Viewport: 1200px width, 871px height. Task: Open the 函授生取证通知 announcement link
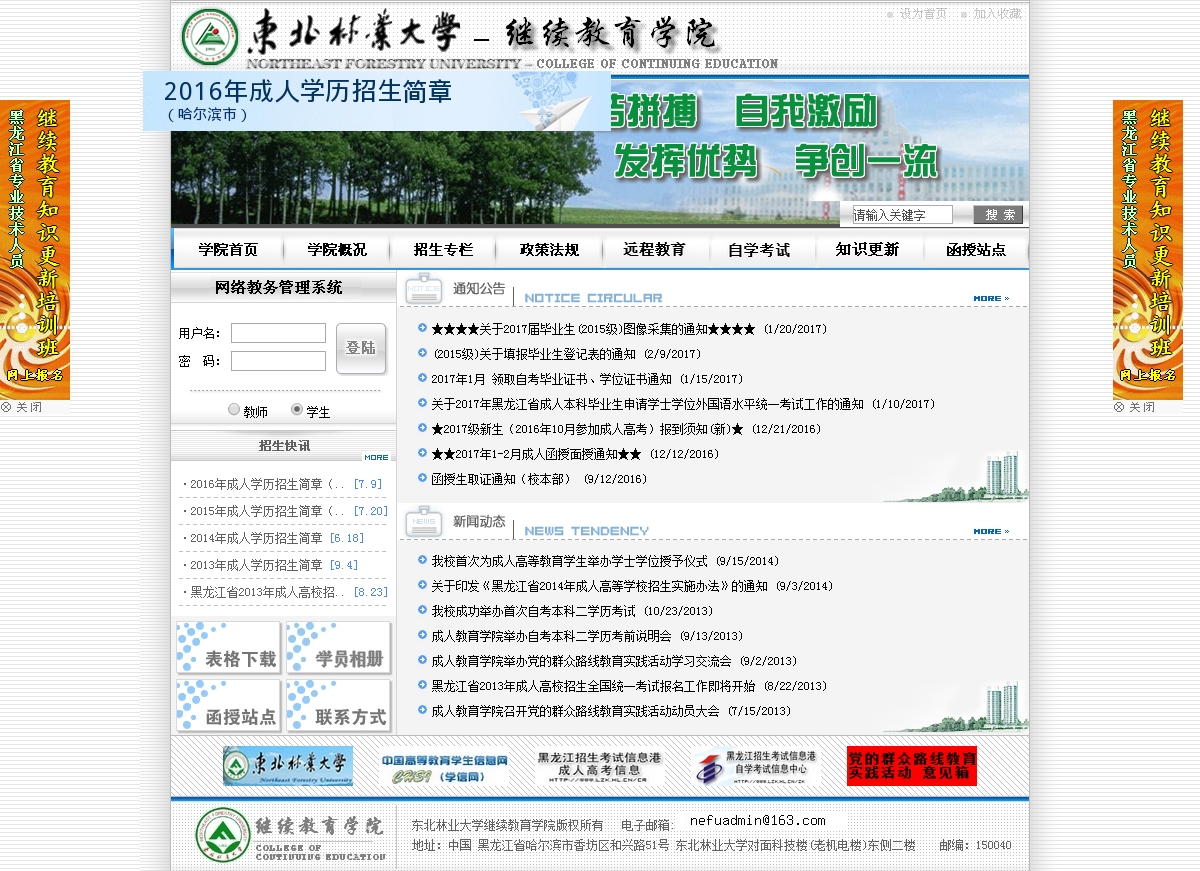(501, 479)
